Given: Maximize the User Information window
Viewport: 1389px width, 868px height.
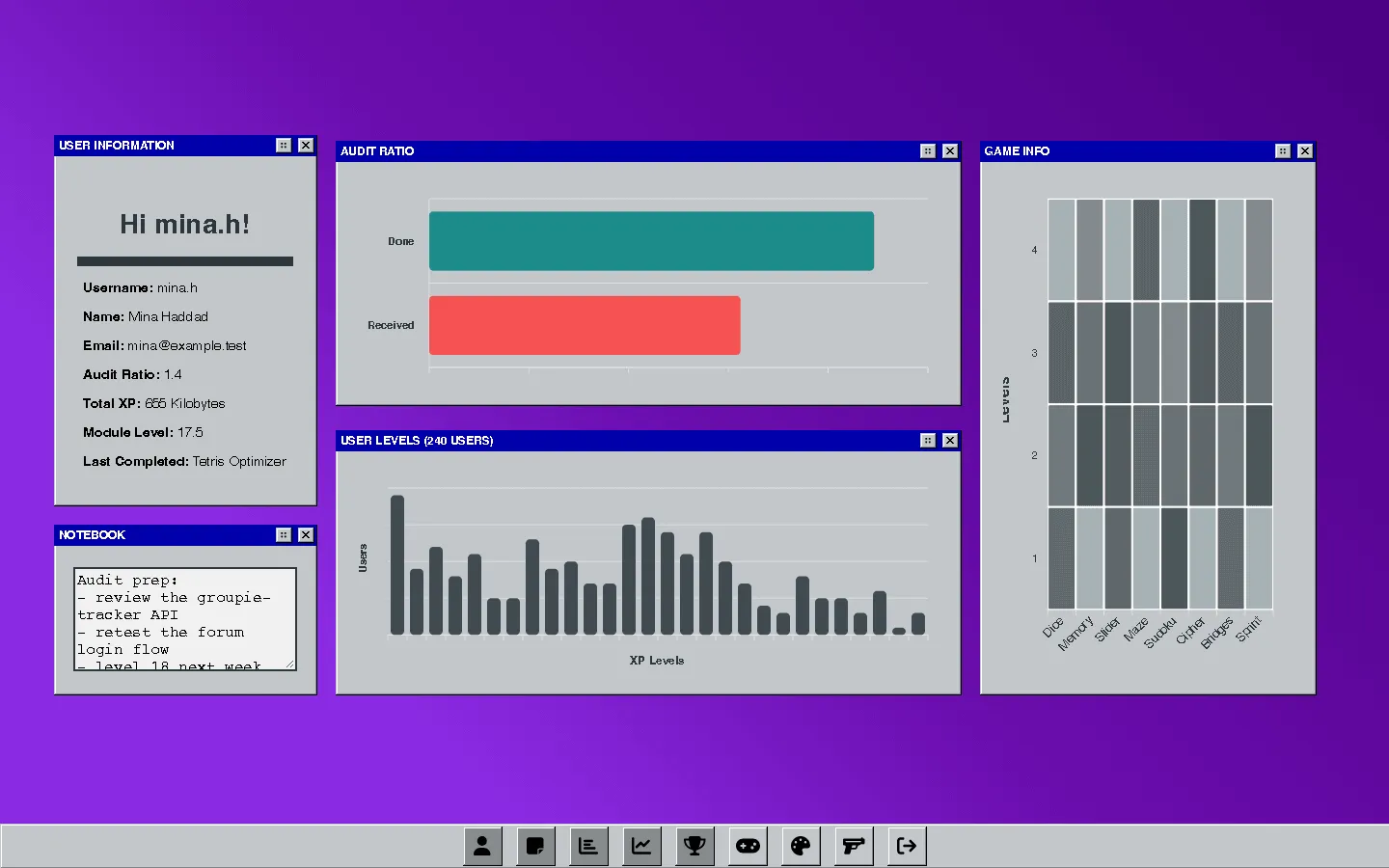Looking at the screenshot, I should [284, 146].
